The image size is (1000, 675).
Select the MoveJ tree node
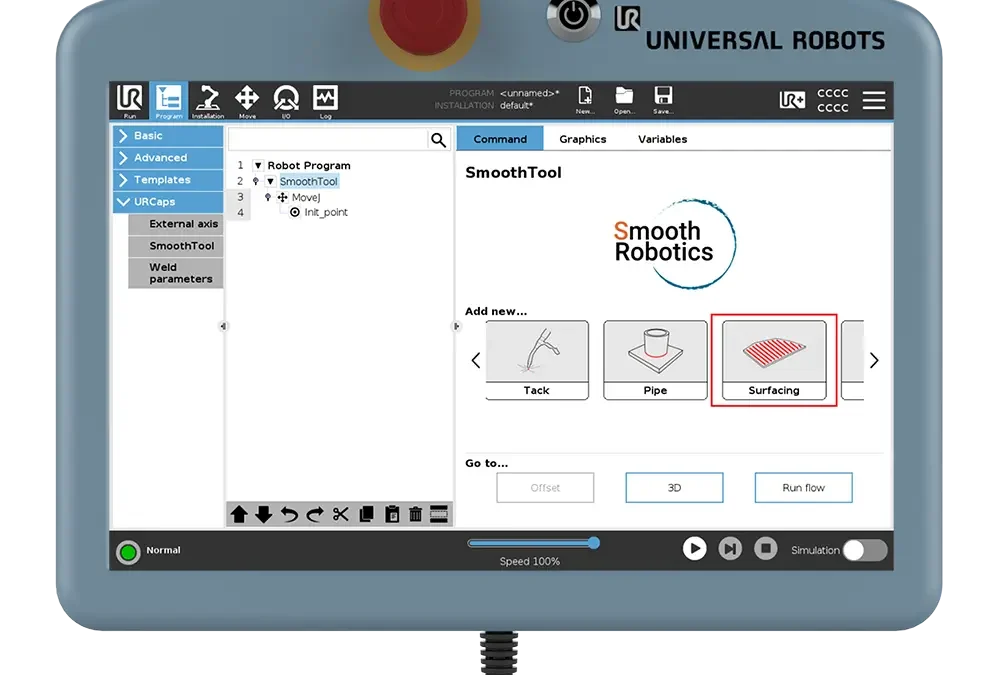(306, 198)
